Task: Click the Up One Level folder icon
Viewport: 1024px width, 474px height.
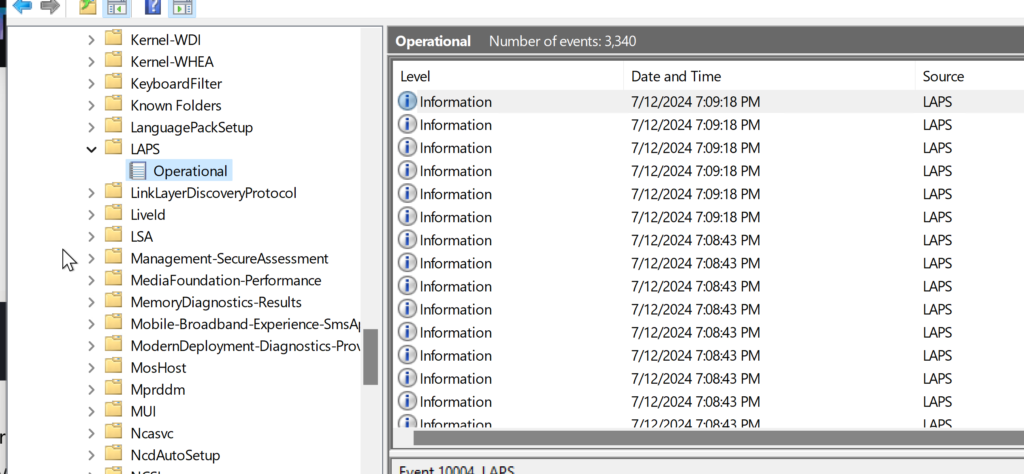Action: 88,7
